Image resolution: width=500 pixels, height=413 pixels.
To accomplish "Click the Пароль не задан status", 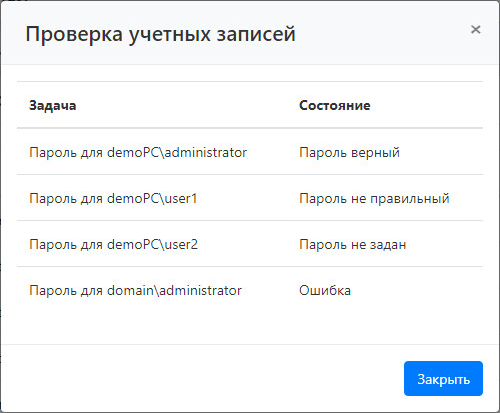I will click(353, 244).
